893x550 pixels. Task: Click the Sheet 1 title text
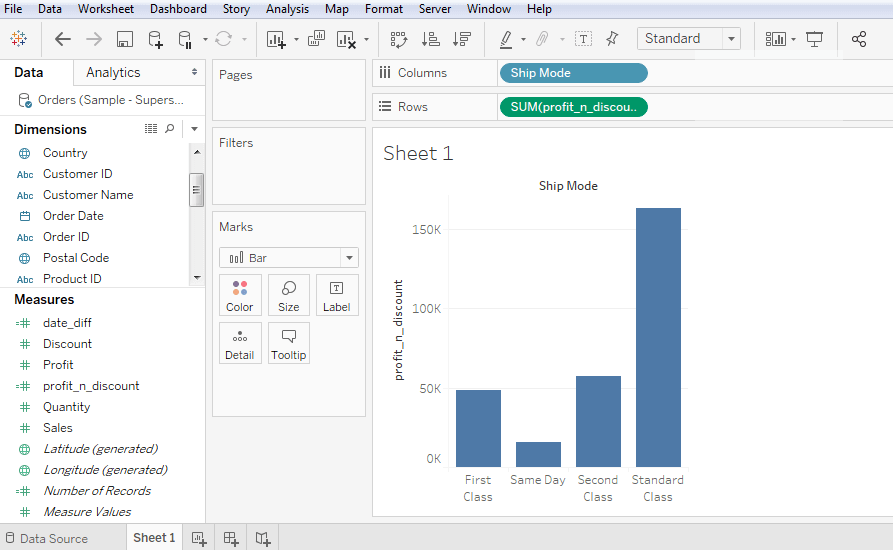click(418, 153)
